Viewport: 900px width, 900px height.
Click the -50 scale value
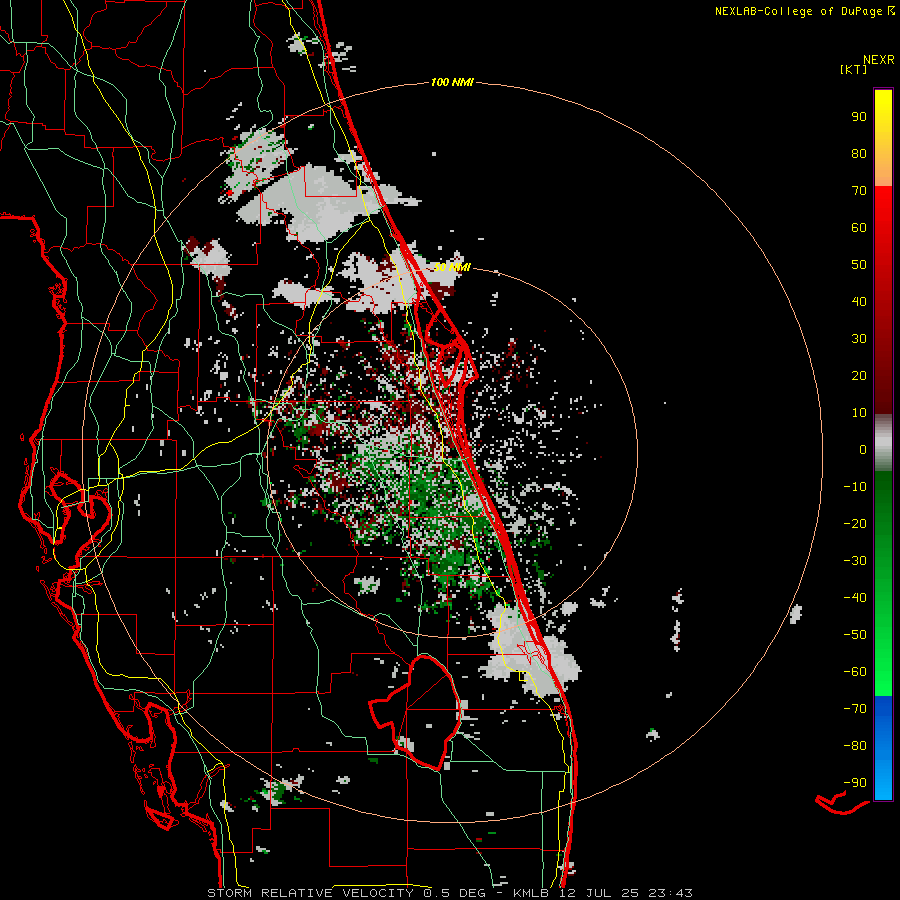(x=855, y=635)
